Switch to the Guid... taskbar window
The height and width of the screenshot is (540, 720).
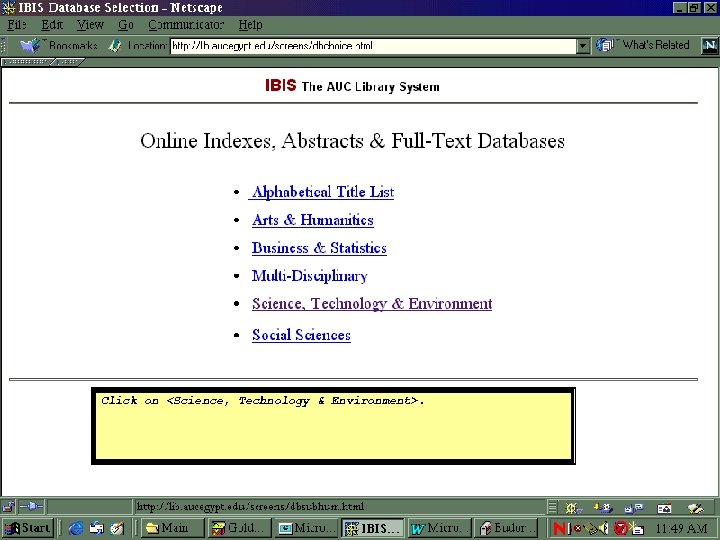click(x=239, y=529)
